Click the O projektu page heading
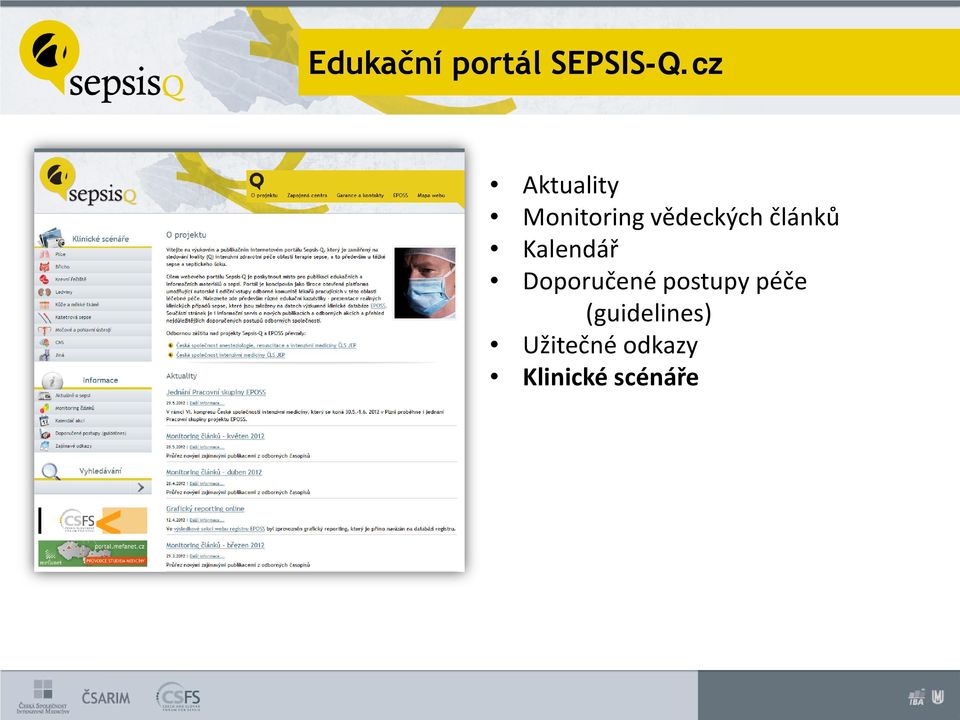The width and height of the screenshot is (960, 720). (186, 234)
